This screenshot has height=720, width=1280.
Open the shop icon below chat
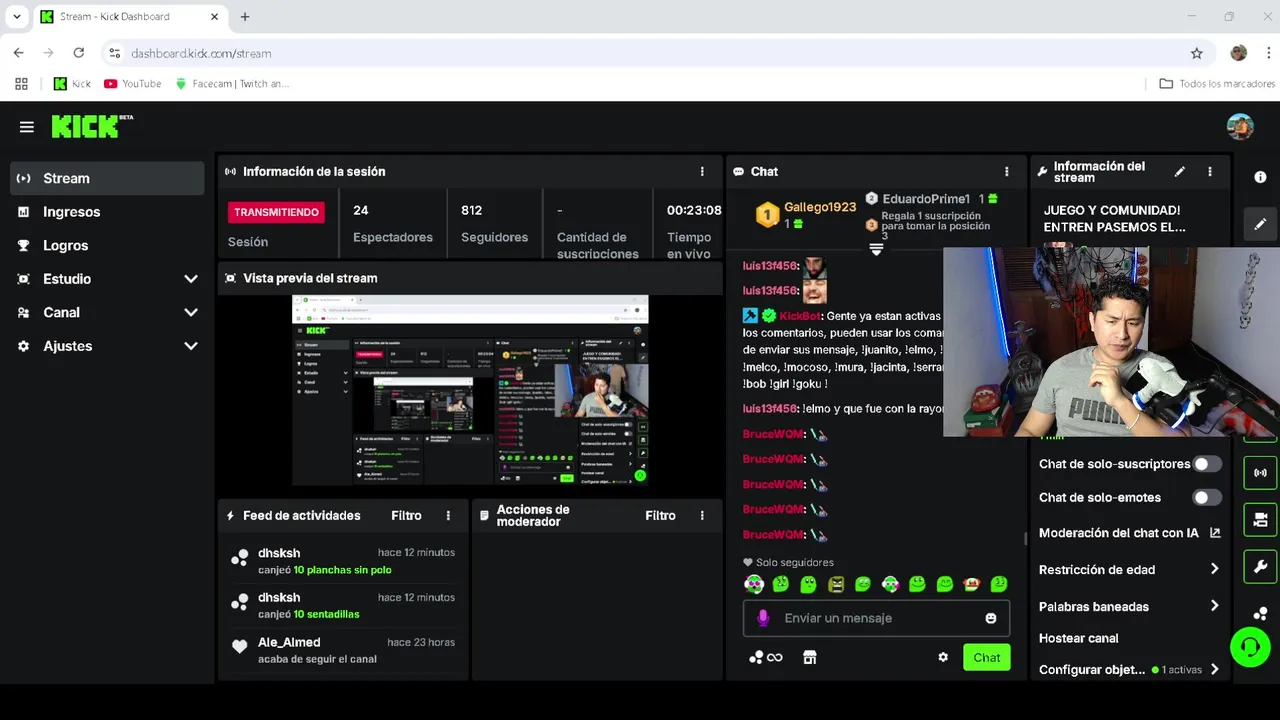point(810,657)
